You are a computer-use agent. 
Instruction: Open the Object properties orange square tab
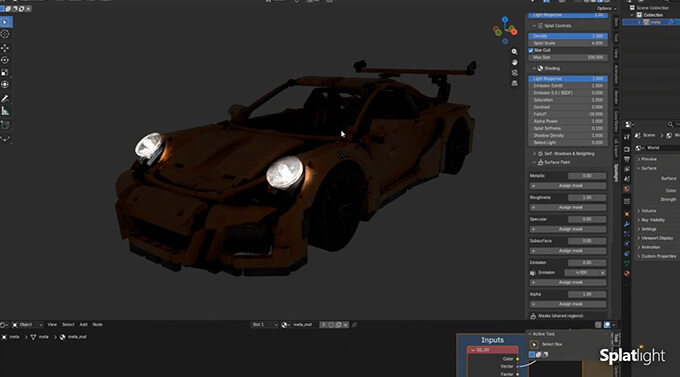[x=627, y=214]
